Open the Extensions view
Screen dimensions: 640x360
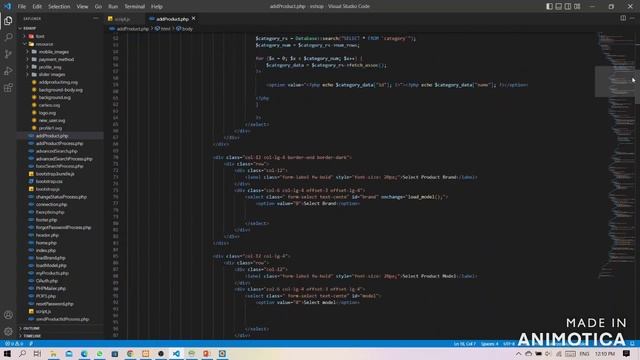click(8, 88)
